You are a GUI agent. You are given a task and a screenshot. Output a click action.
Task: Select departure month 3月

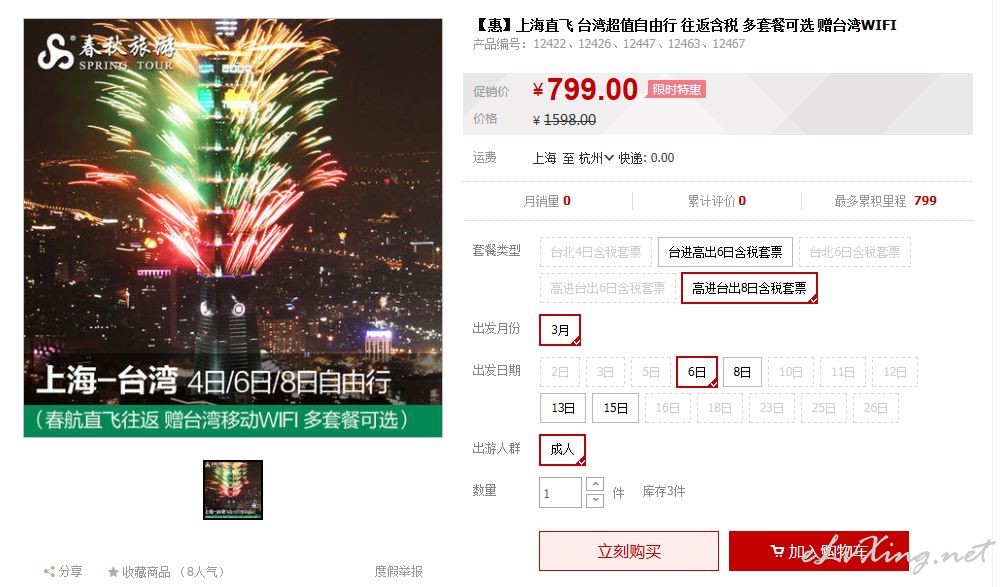pyautogui.click(x=560, y=330)
